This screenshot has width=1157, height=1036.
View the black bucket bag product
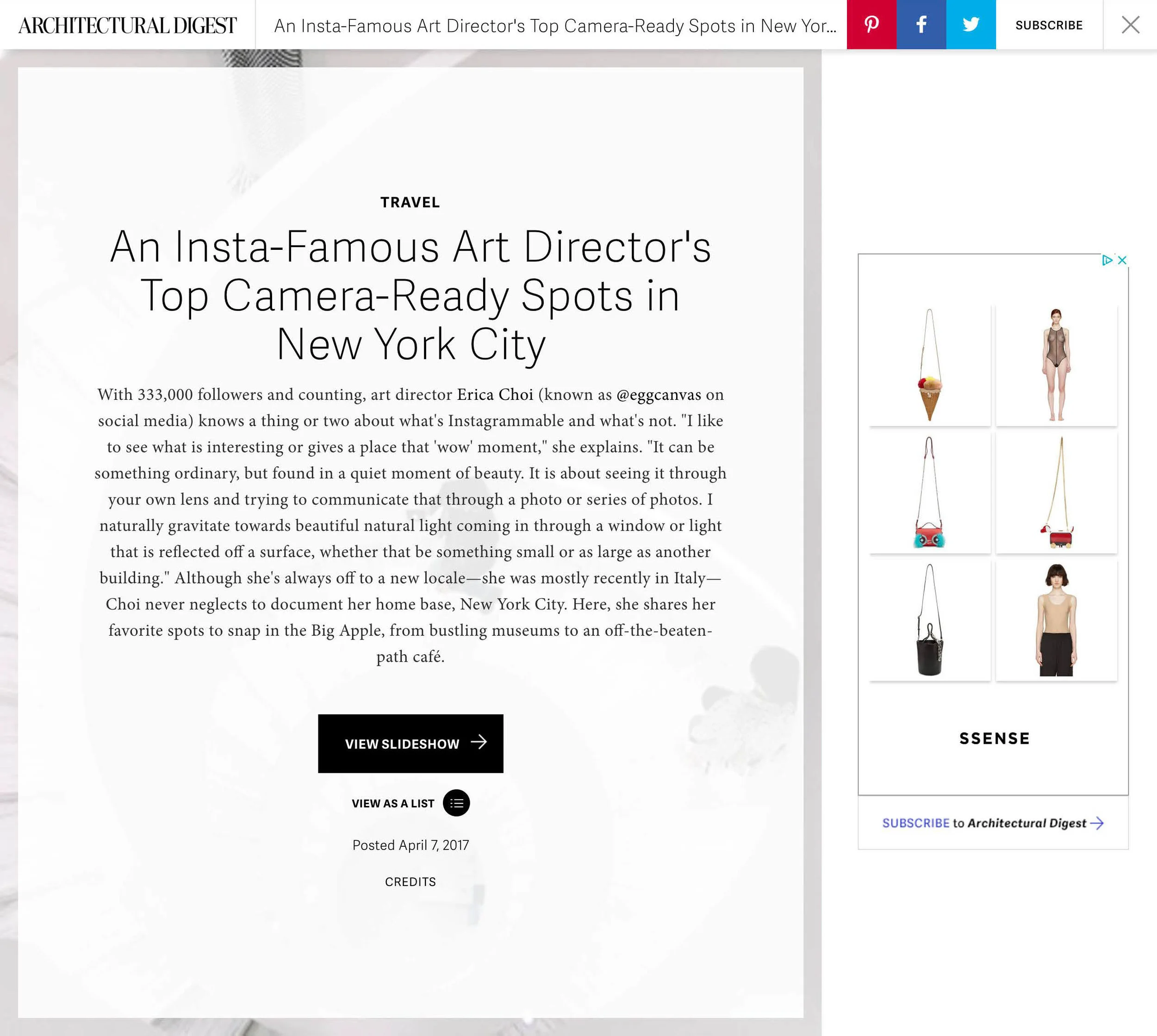point(930,620)
